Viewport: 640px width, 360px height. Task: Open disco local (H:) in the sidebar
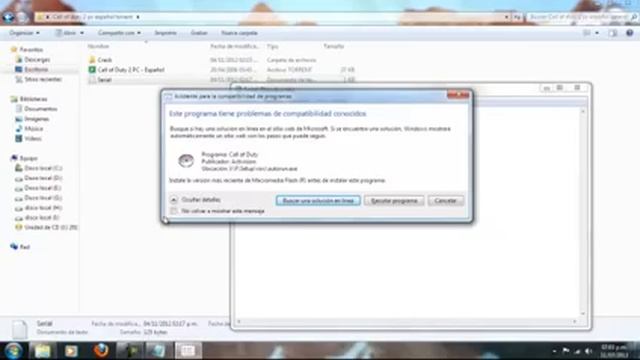point(43,208)
